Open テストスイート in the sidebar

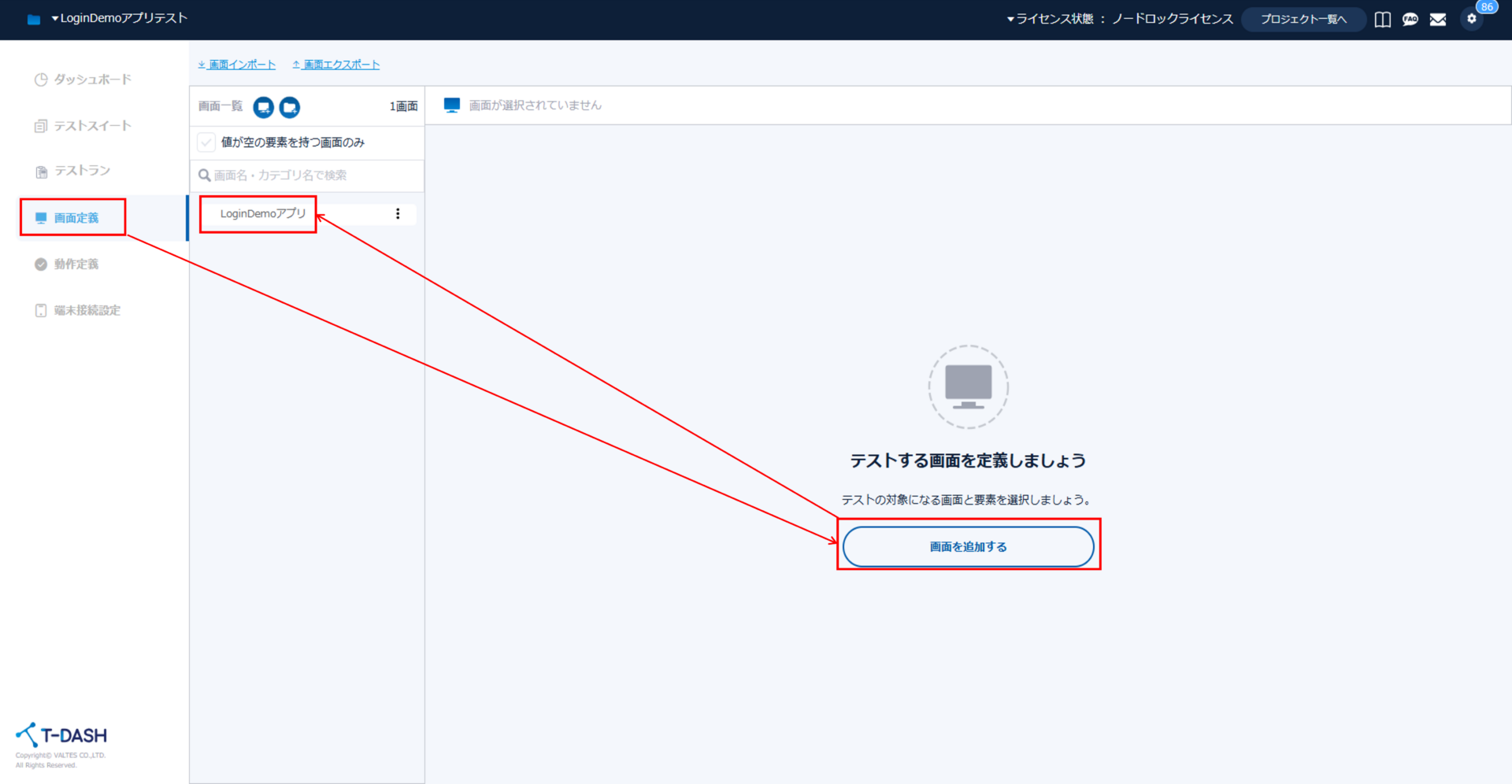[x=92, y=126]
